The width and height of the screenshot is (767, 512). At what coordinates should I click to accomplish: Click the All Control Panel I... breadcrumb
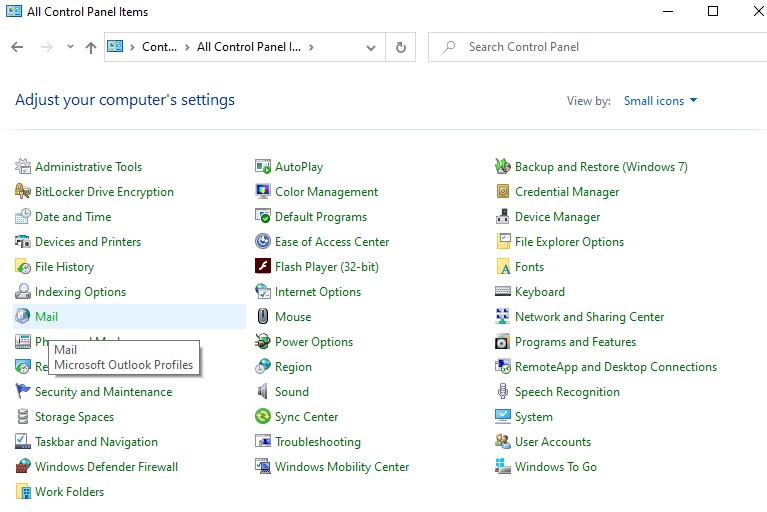pyautogui.click(x=248, y=47)
